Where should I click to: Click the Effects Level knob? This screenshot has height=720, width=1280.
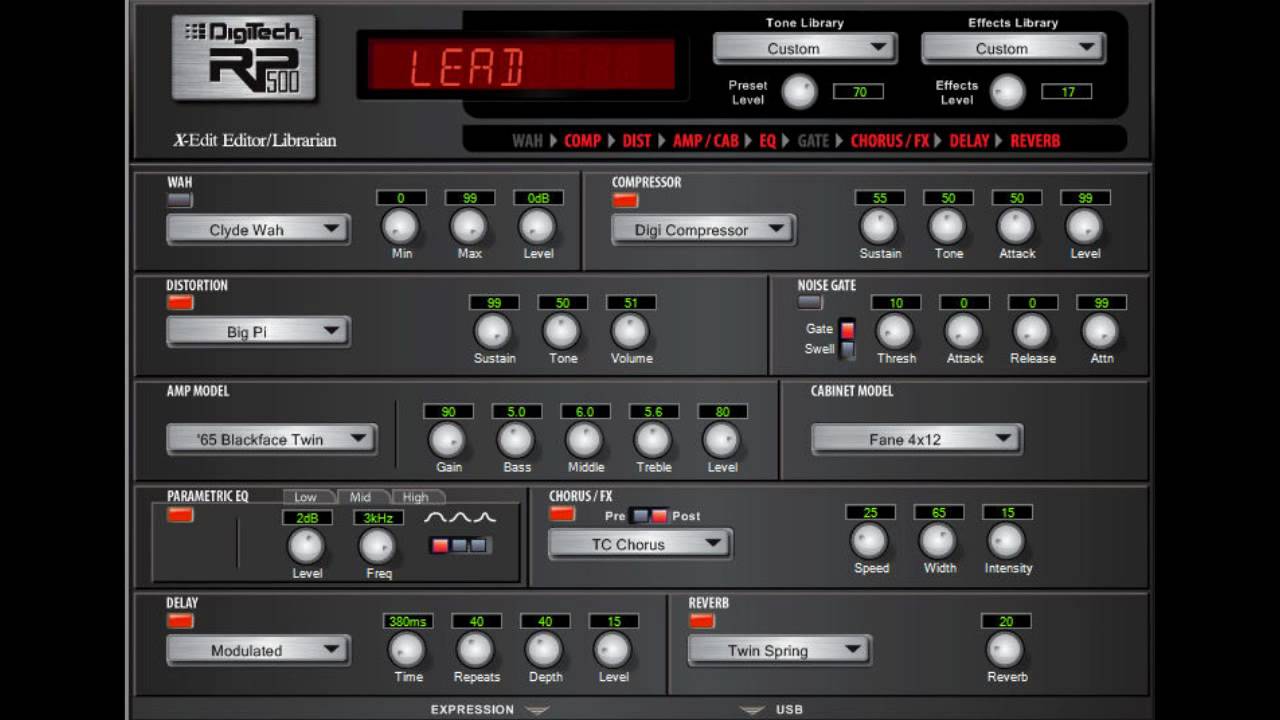1007,92
